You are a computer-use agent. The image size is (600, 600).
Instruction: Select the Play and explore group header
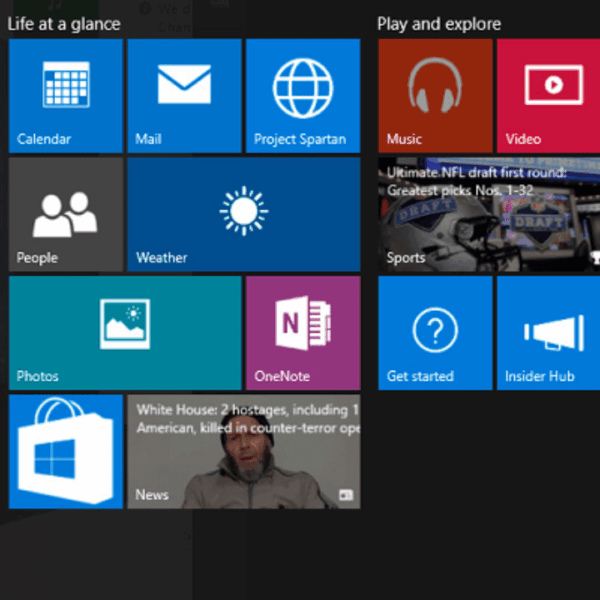pos(439,24)
